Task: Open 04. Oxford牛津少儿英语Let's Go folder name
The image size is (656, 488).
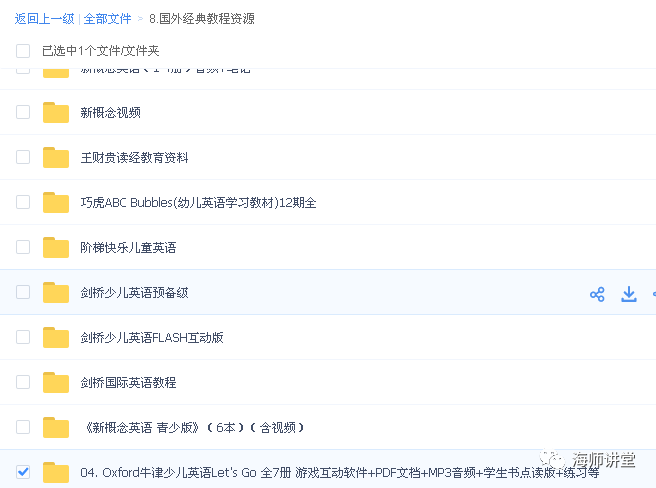Action: click(x=340, y=473)
